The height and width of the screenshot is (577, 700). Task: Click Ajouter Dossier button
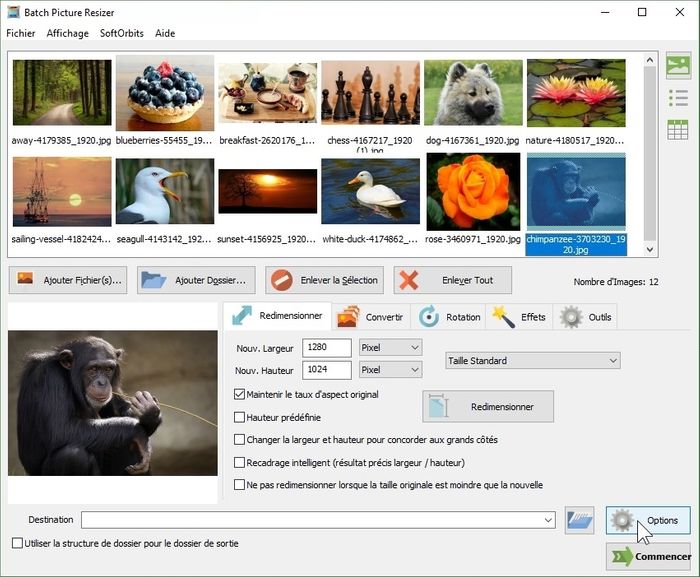coord(196,280)
